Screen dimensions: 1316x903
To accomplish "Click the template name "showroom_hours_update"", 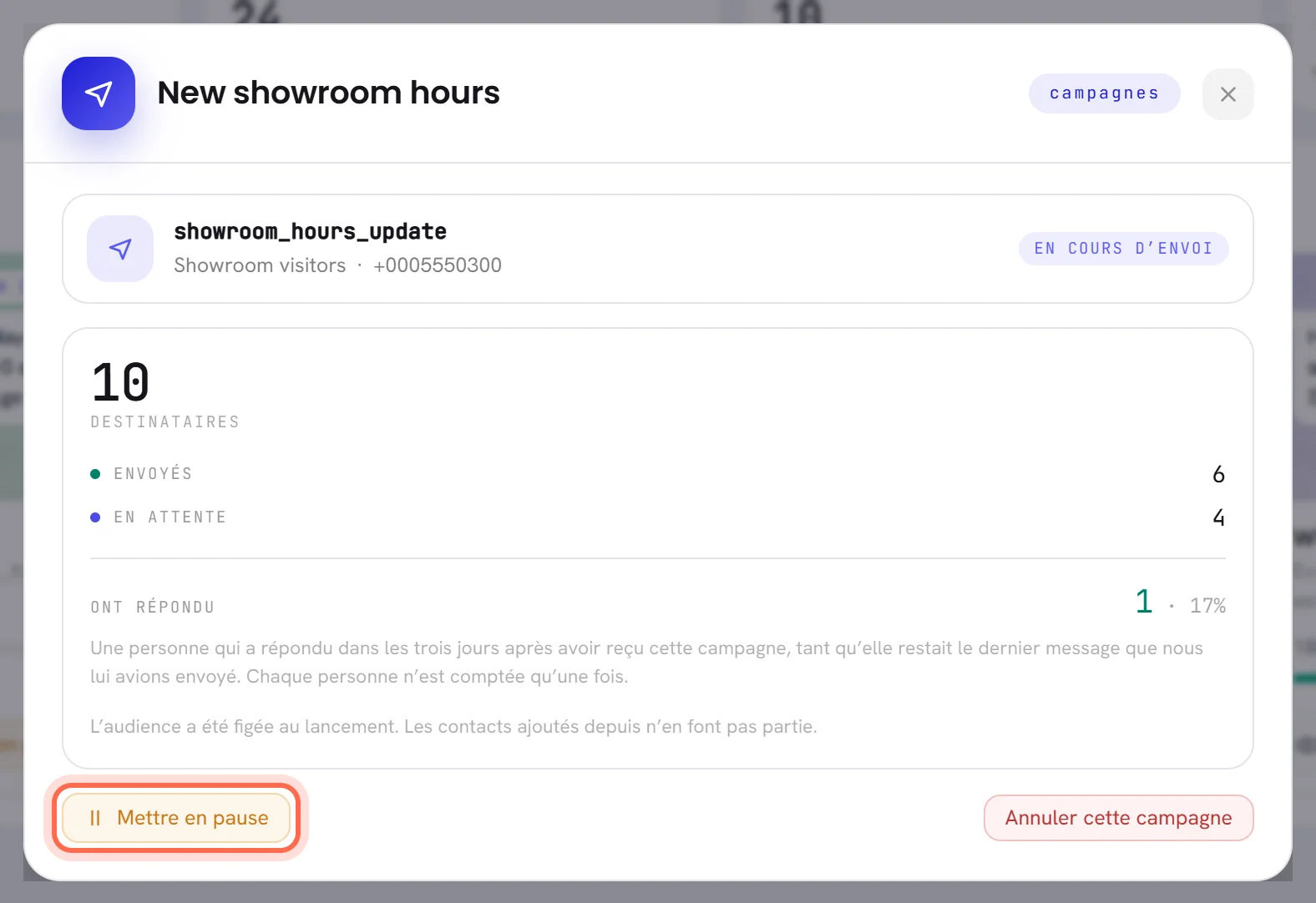I will pos(310,231).
